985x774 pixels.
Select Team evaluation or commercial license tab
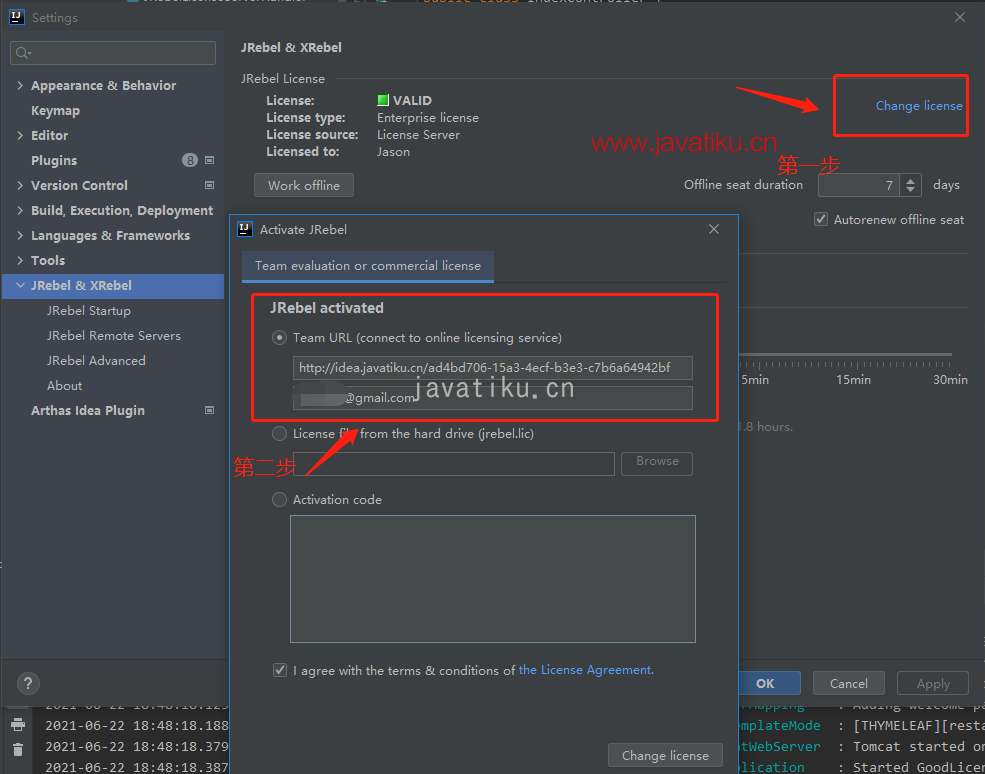click(x=367, y=266)
